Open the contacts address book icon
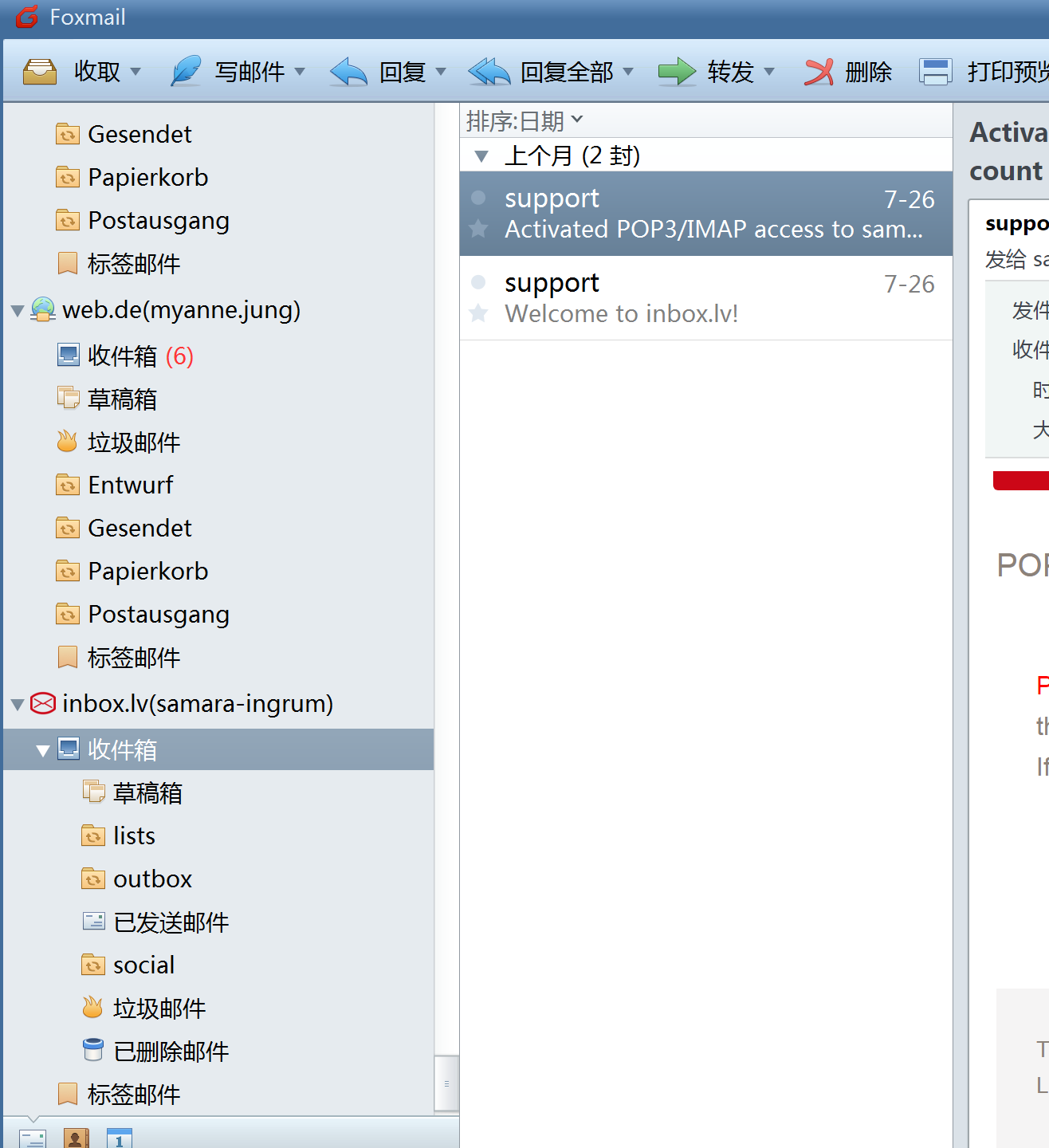Viewport: 1049px width, 1148px height. (76, 1138)
